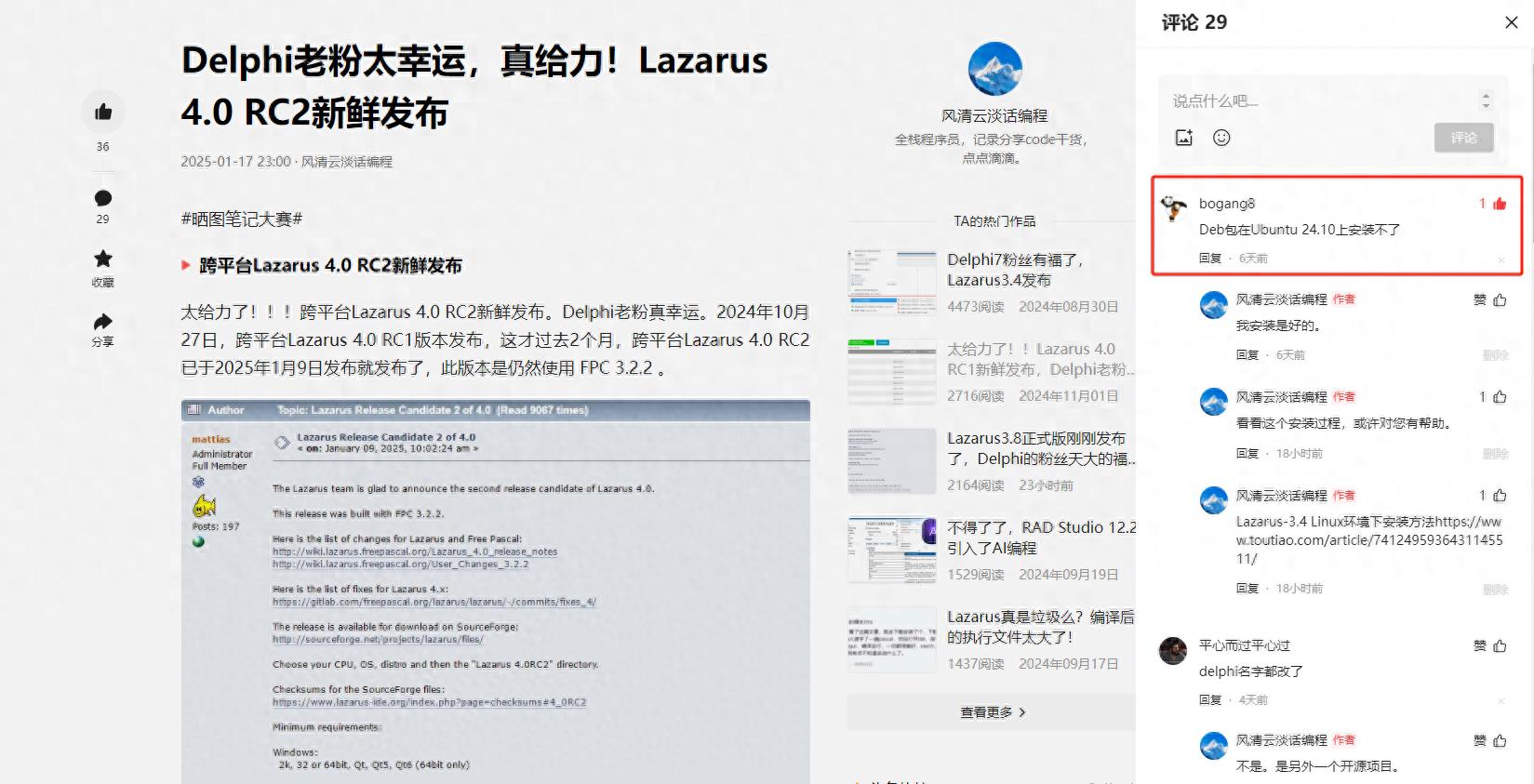Screen dimensions: 1534x784
Task: Open the gitlab fixes_4 commits link
Action: click(x=434, y=602)
